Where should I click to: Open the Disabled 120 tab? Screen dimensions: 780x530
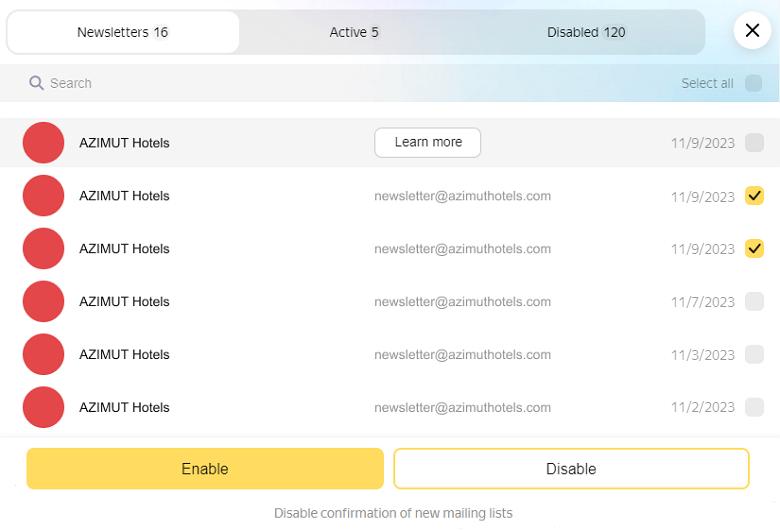[586, 32]
